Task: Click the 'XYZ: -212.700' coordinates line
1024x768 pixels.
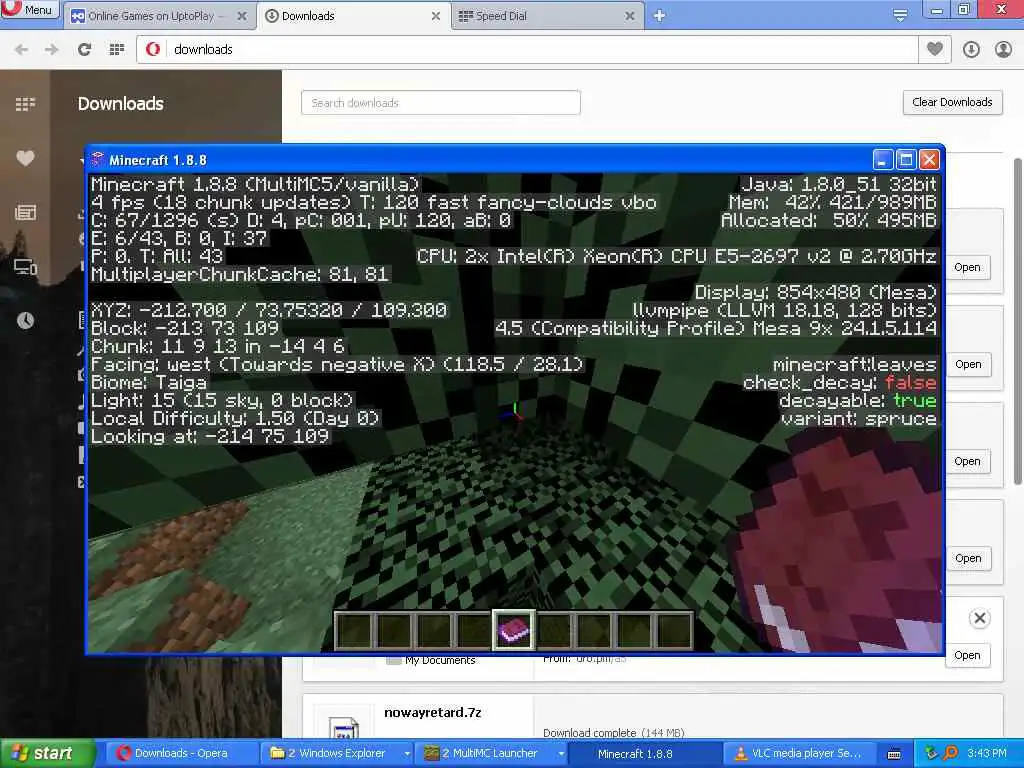Action: click(x=268, y=310)
